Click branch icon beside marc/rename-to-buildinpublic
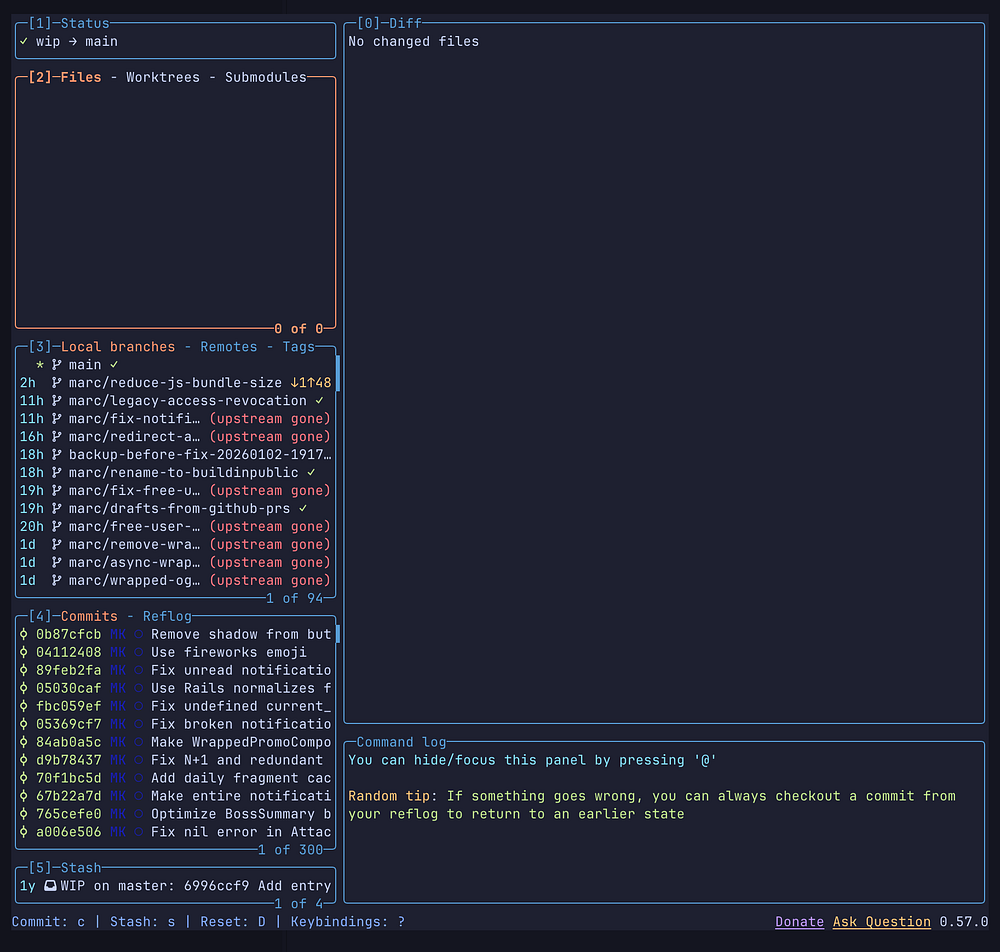Screen dimensions: 1000x952 56,473
